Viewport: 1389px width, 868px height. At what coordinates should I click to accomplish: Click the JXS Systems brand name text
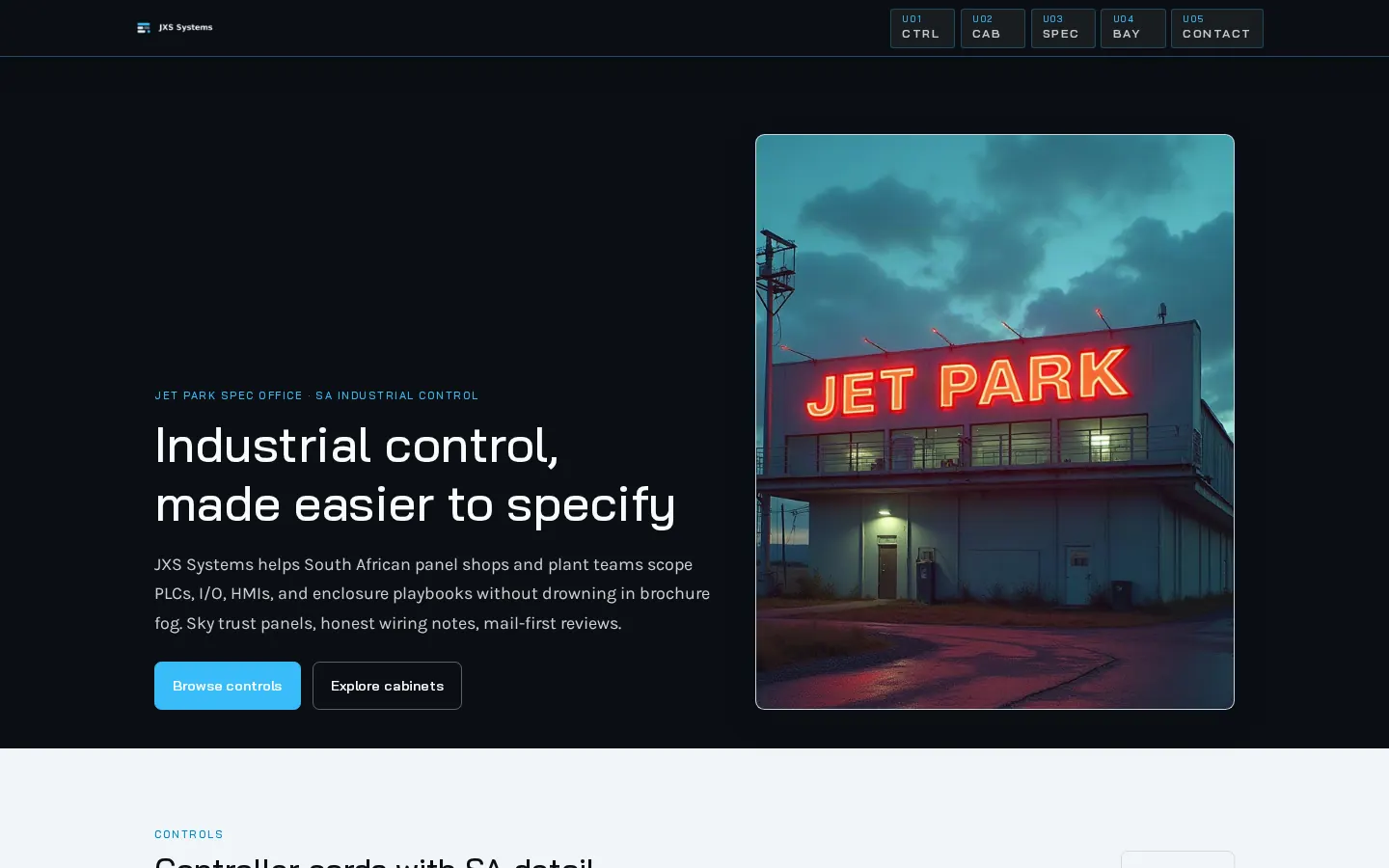point(186,28)
